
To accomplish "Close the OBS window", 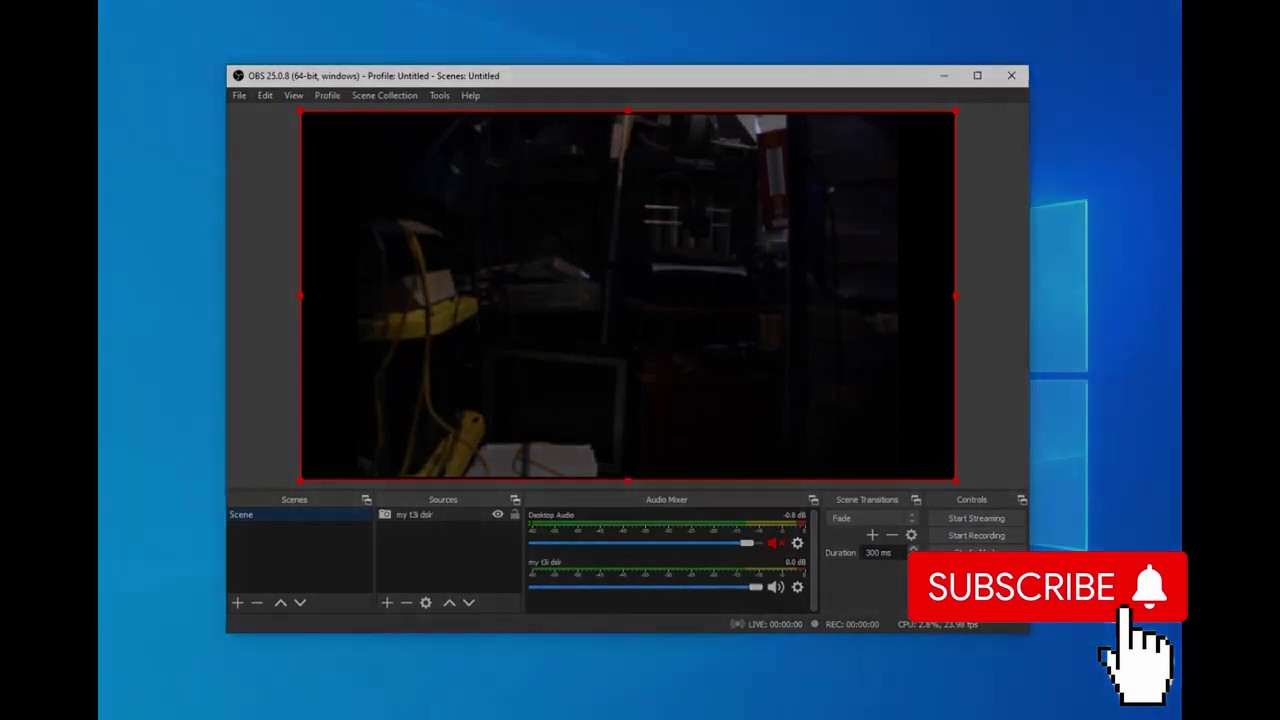I will (1011, 76).
